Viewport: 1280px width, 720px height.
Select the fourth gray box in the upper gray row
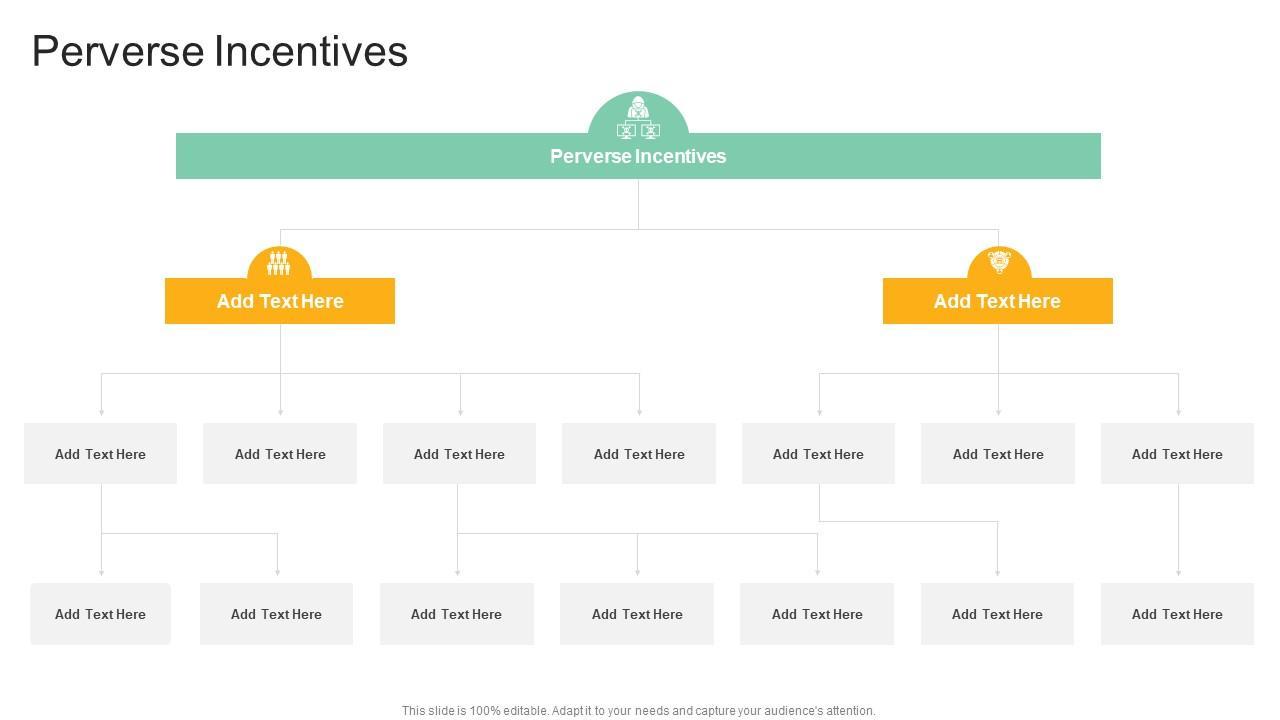click(x=639, y=454)
